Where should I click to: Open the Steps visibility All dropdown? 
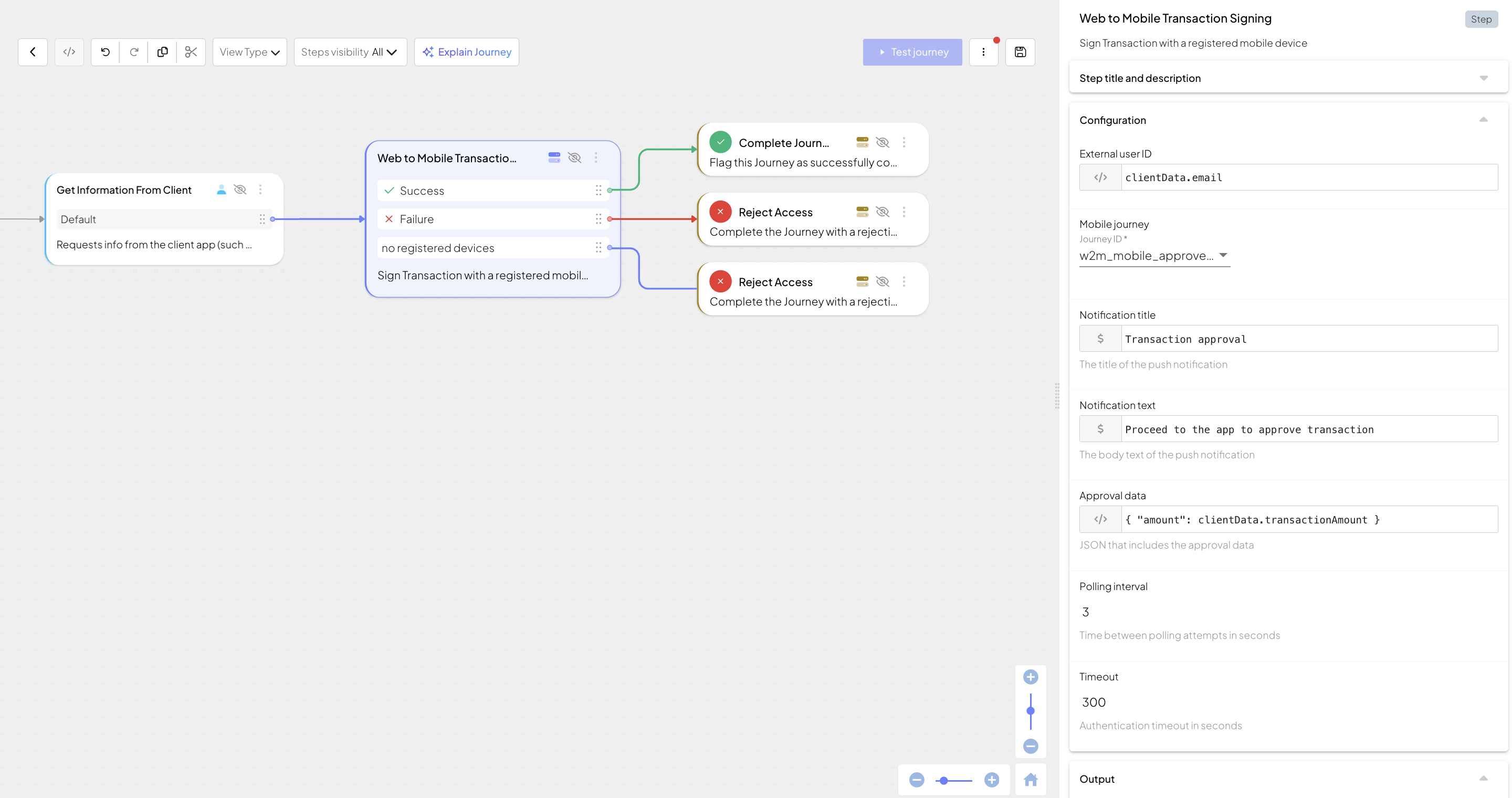[350, 51]
